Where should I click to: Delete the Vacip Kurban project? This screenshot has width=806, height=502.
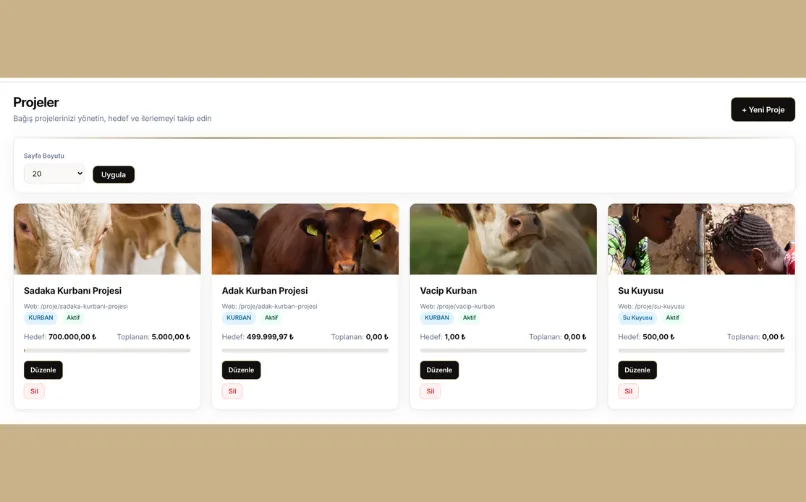pos(430,391)
